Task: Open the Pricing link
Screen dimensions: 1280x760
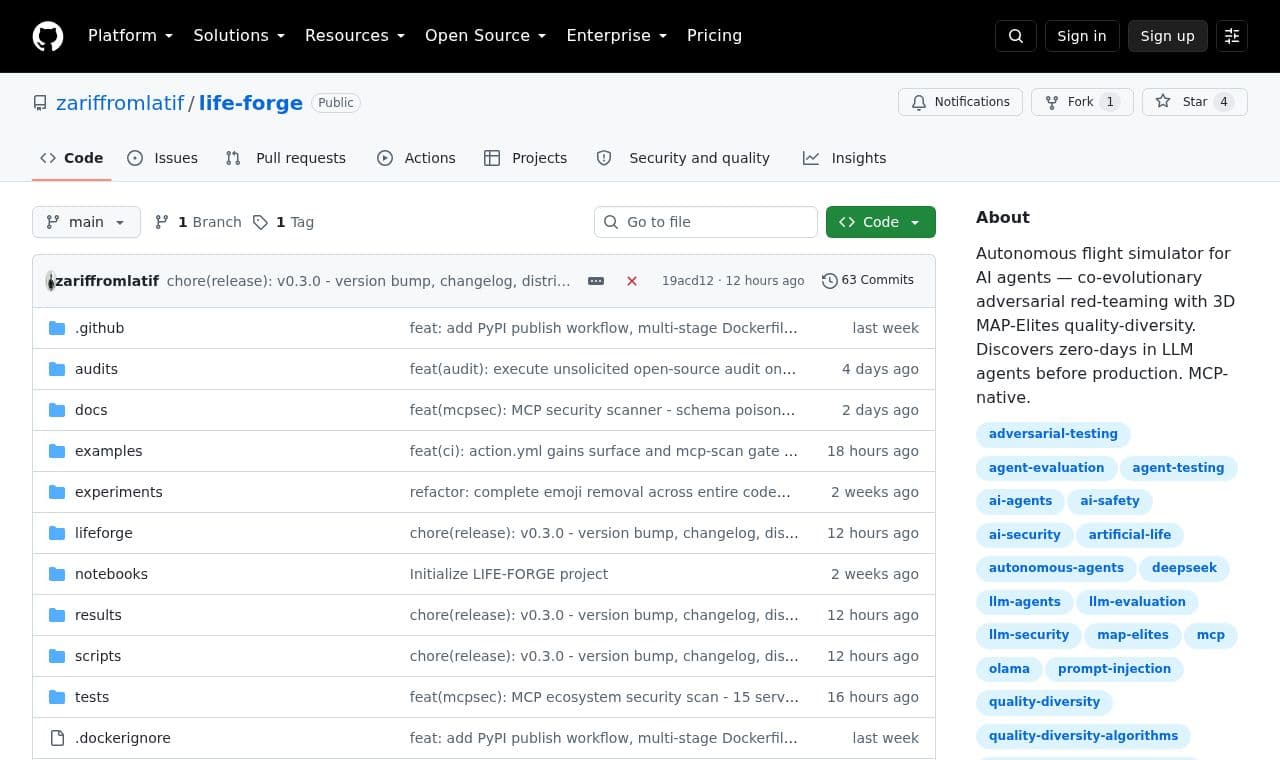Action: coord(714,36)
